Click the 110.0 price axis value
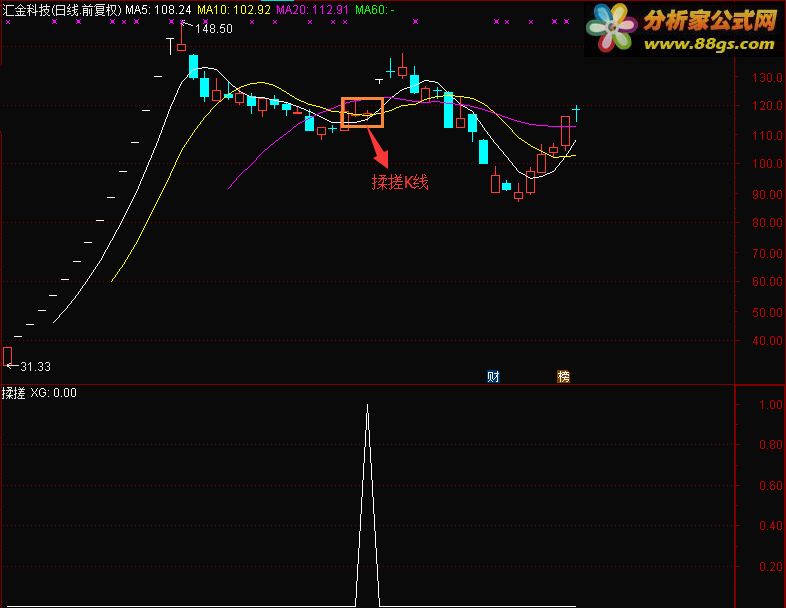This screenshot has width=786, height=608. 767,135
